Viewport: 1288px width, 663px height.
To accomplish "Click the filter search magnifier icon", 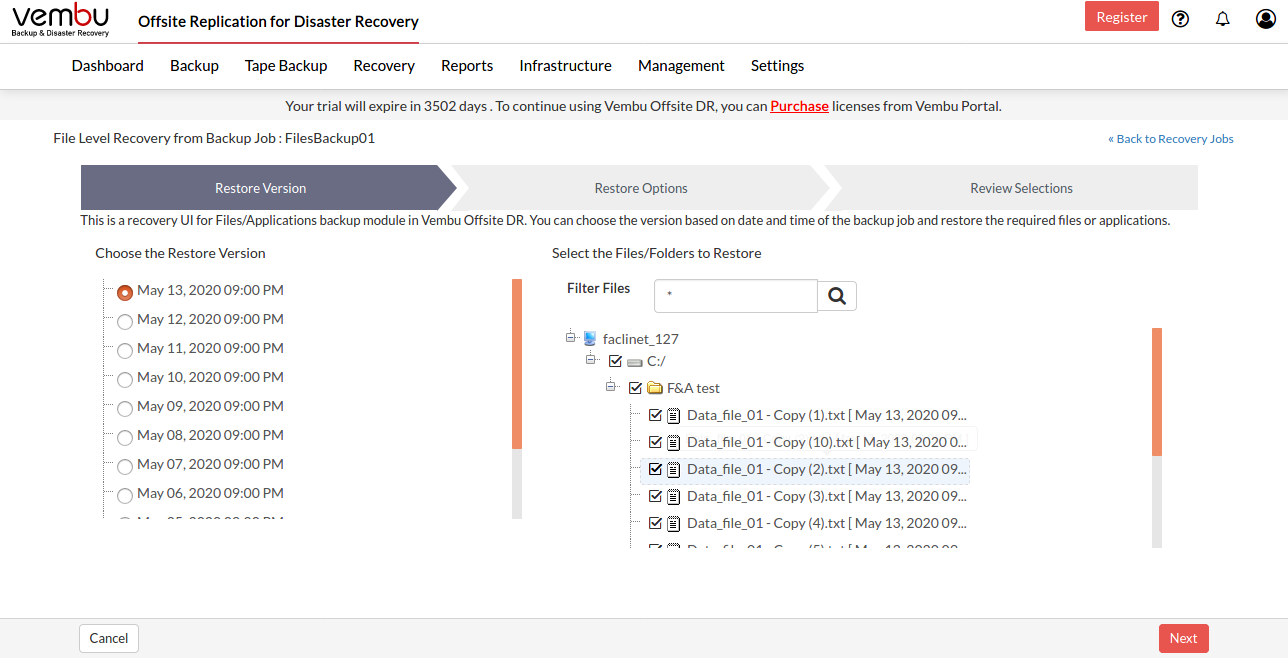I will click(x=837, y=296).
